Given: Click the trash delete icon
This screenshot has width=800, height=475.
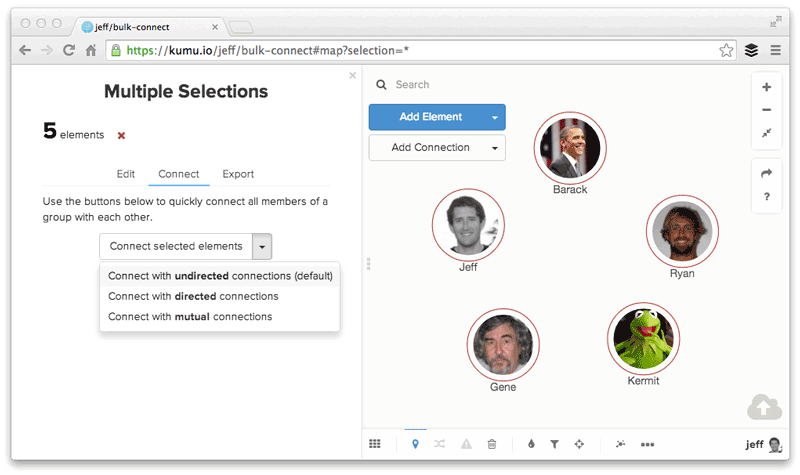Looking at the screenshot, I should (x=491, y=444).
